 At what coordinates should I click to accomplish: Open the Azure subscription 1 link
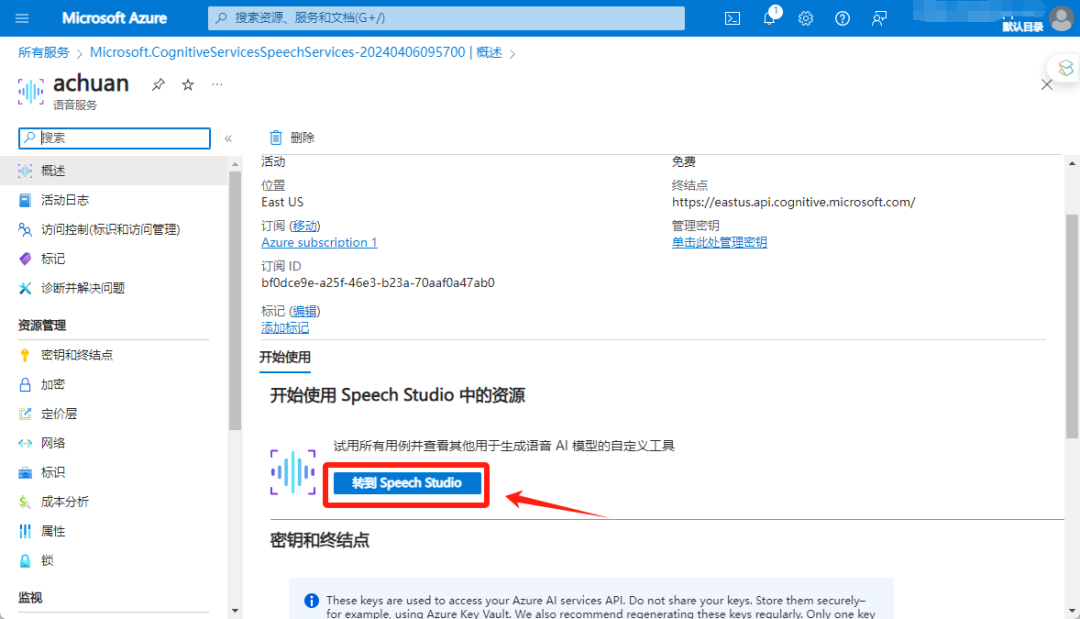319,242
